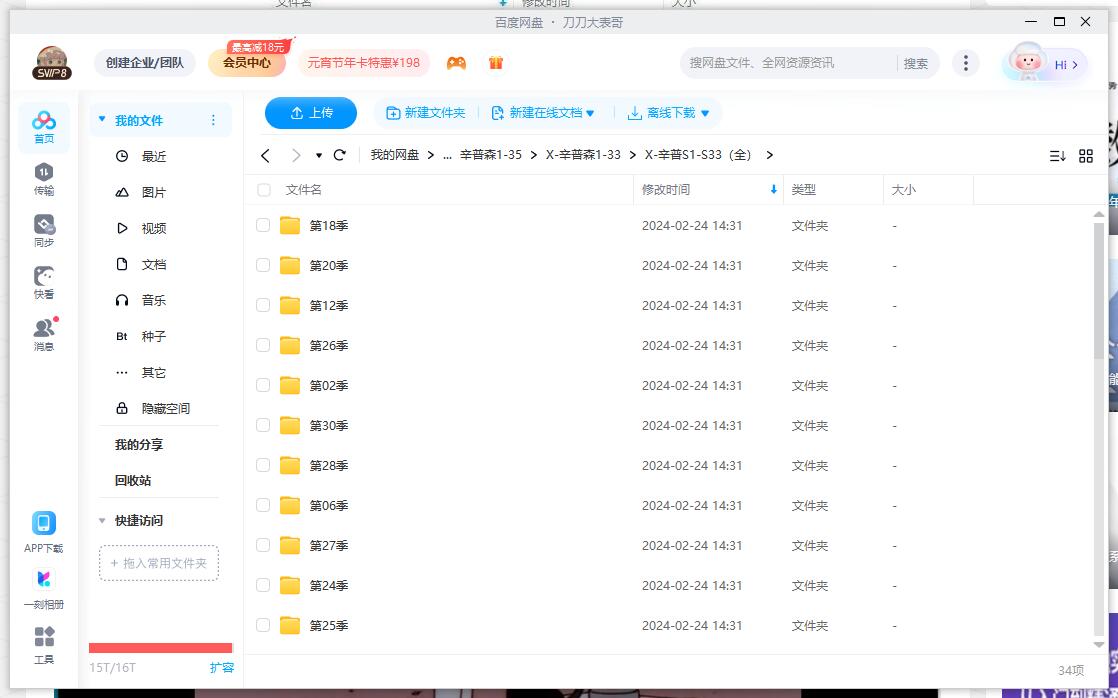Screen dimensions: 1118x698
Task: Toggle the select-all checkbox in header row
Action: [x=264, y=189]
